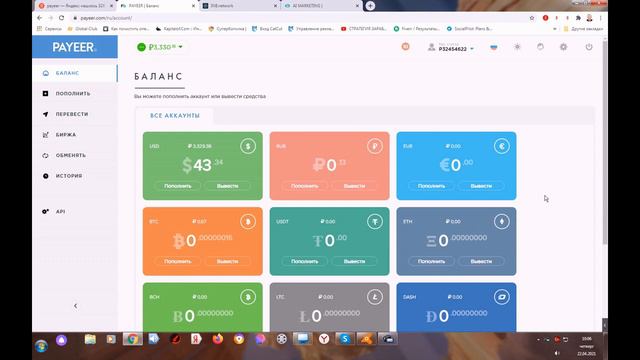
Task: Click the logout power icon
Action: 589,47
